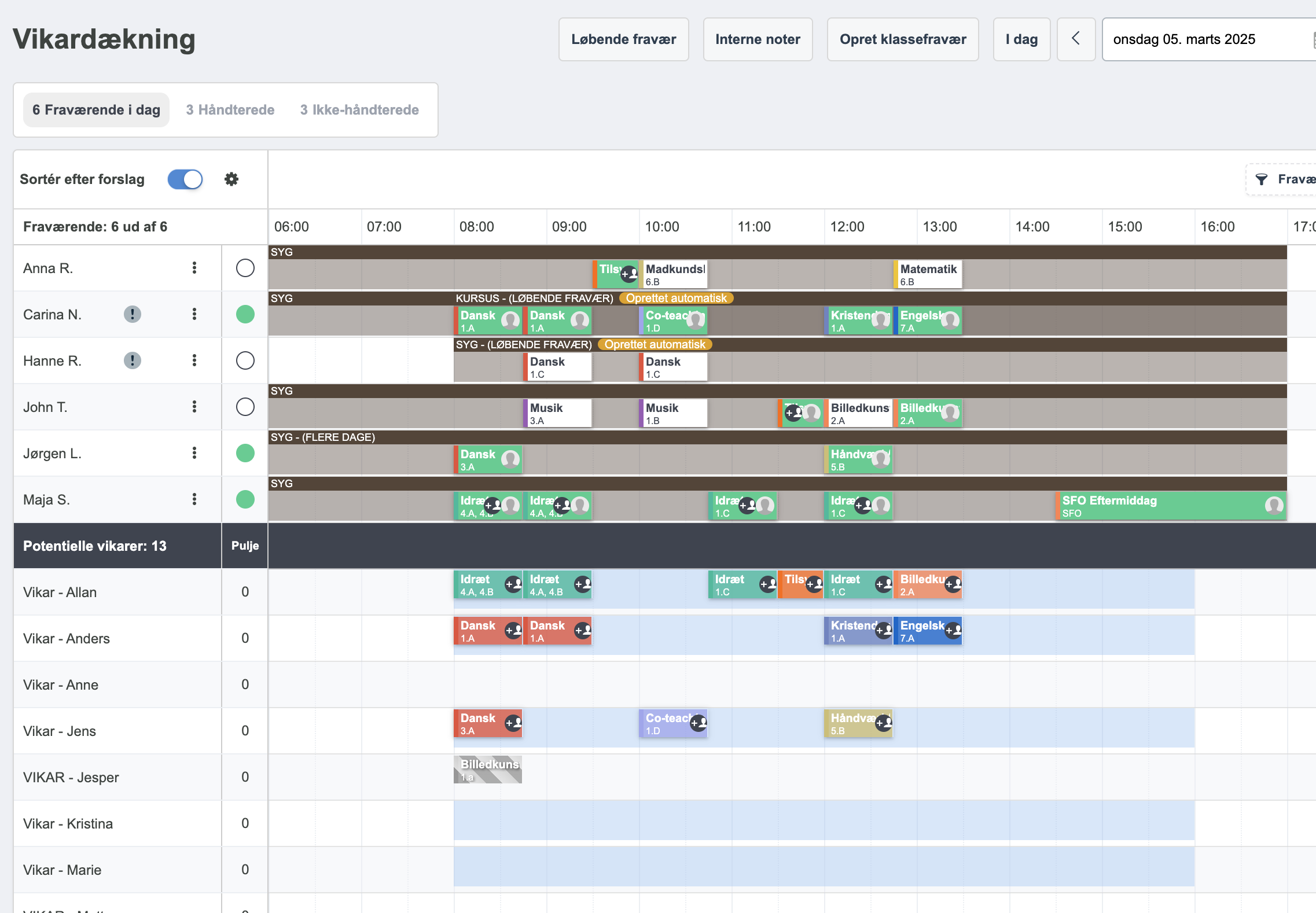Click filter funnel icon near Fravær
The width and height of the screenshot is (1316, 913).
coord(1262,179)
